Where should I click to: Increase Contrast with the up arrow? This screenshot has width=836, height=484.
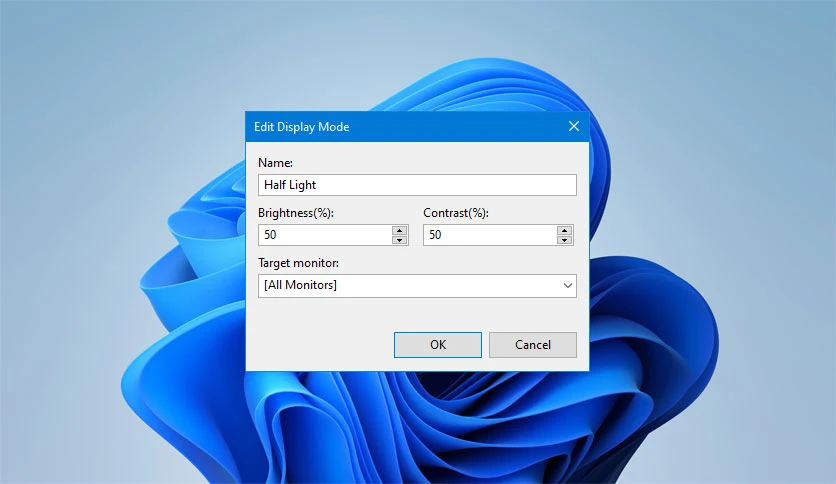[565, 230]
